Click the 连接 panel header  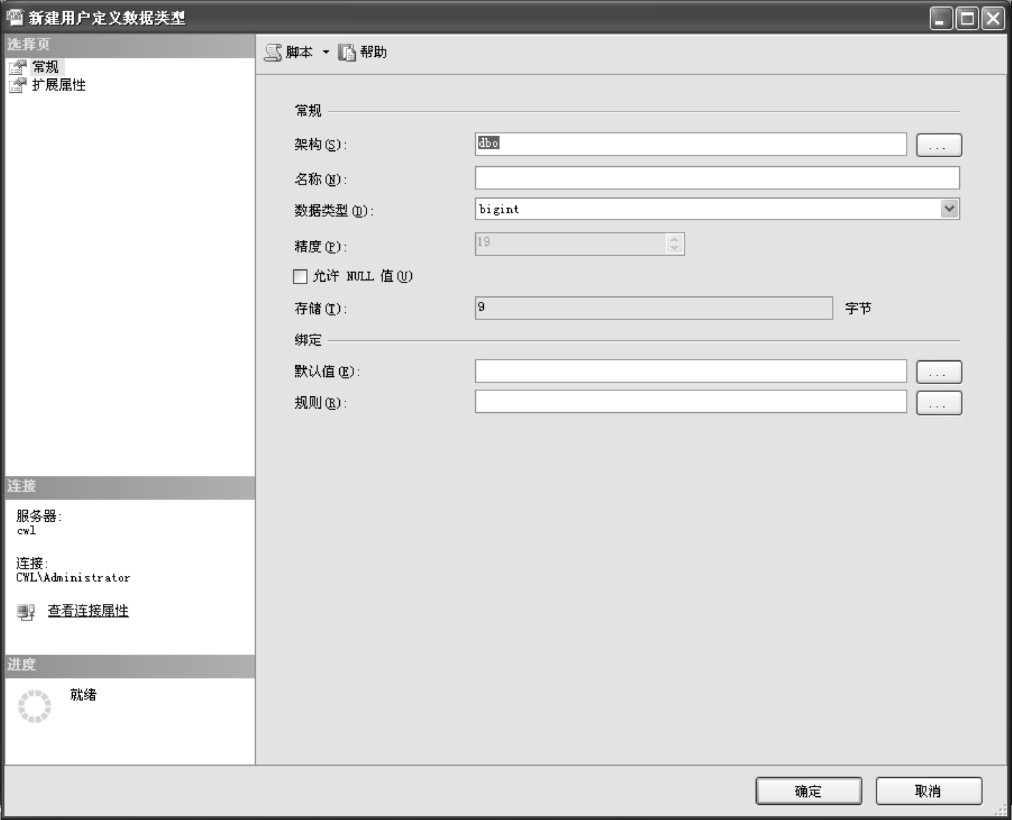[130, 486]
